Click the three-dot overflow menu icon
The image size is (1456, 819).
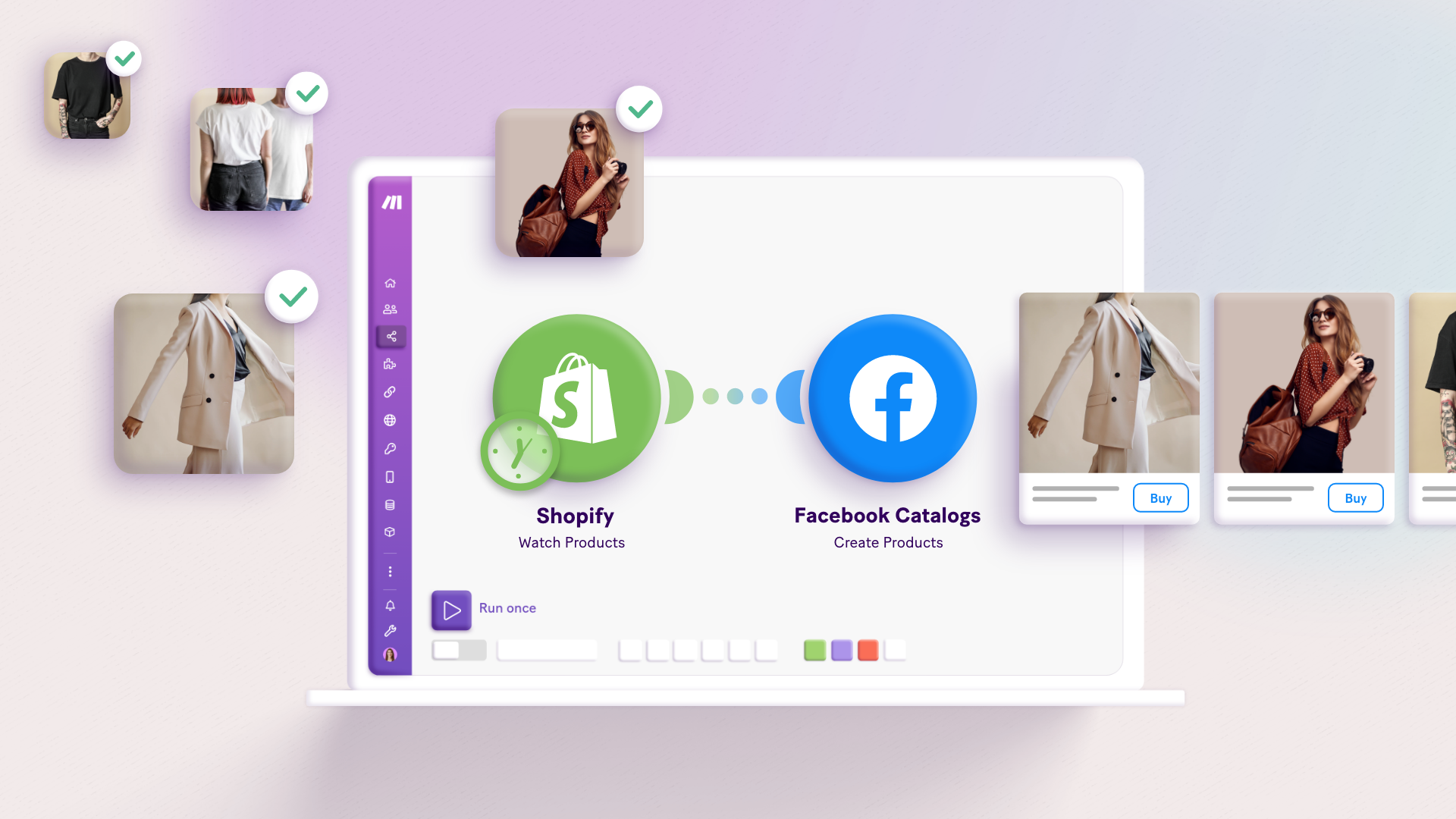click(x=390, y=571)
